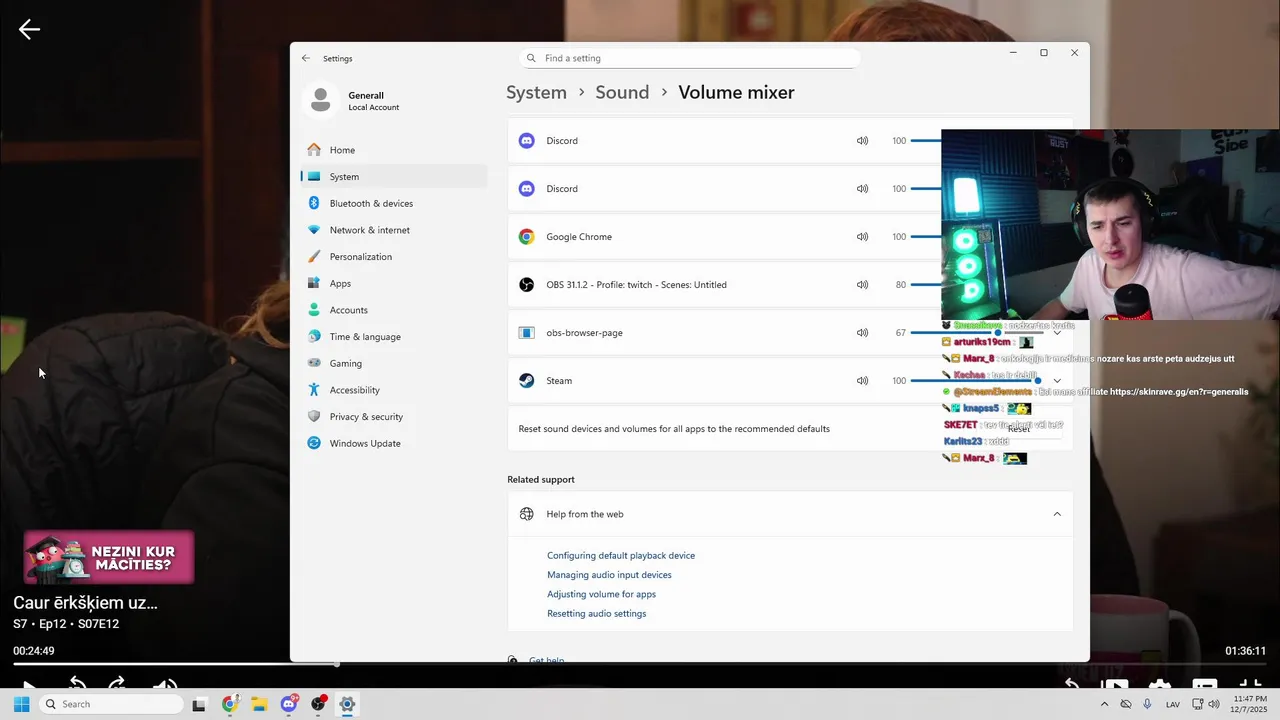This screenshot has width=1280, height=720.
Task: Click the Generall account avatar
Action: 320,100
